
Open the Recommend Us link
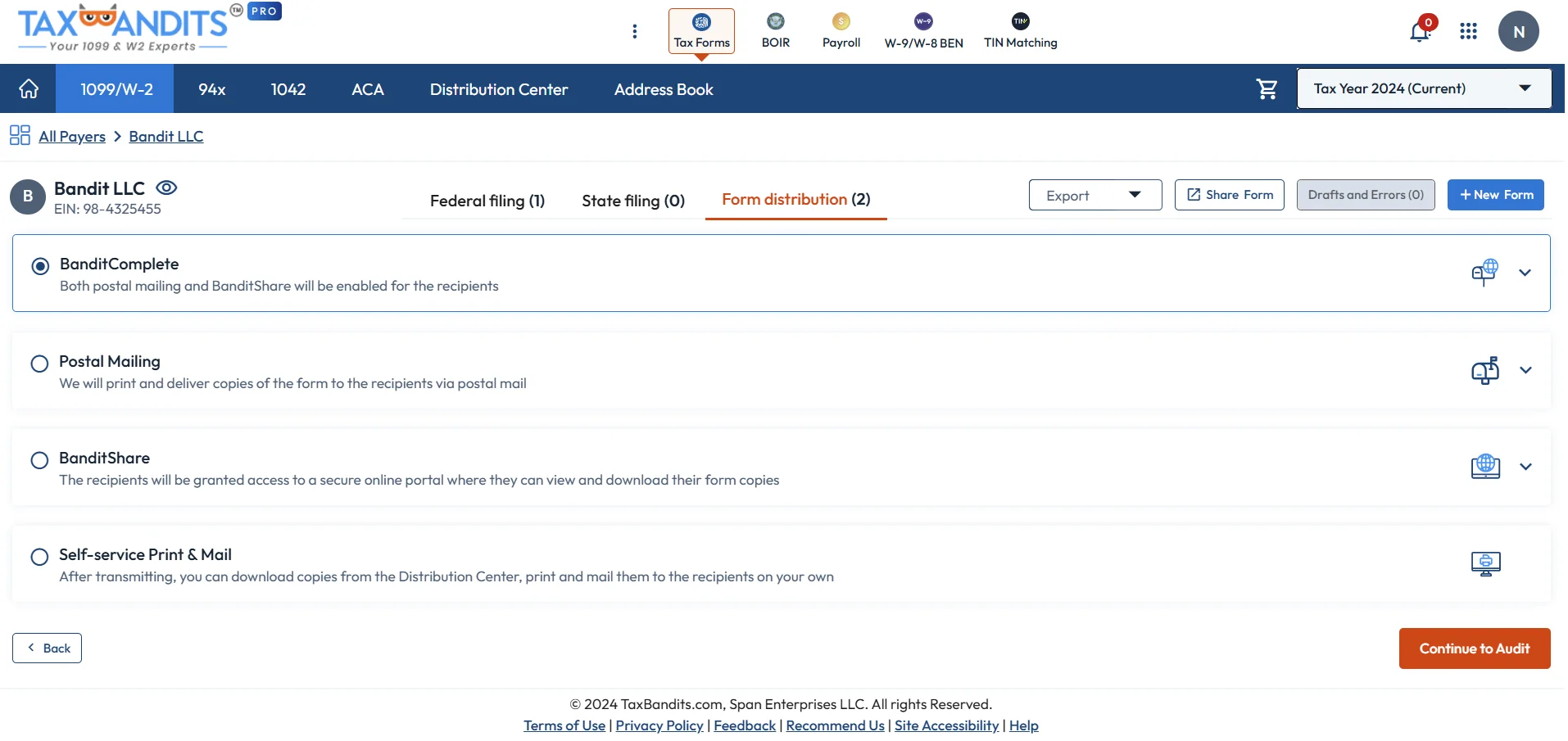pos(835,725)
